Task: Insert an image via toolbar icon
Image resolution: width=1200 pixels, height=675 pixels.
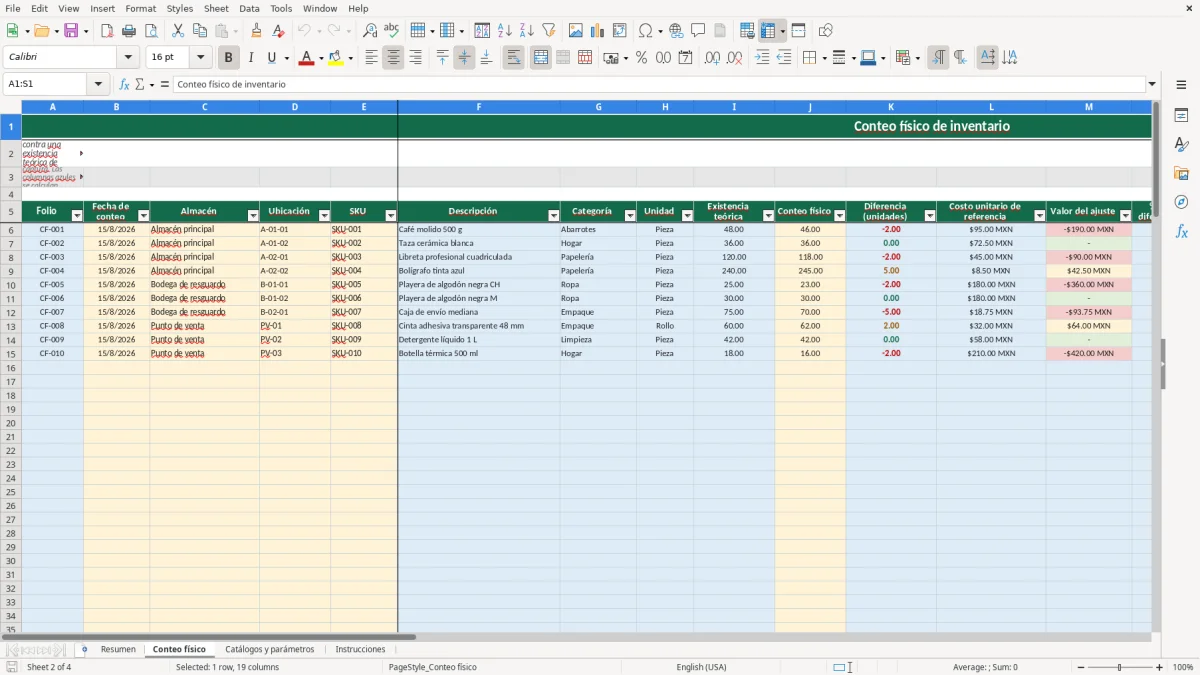Action: (x=576, y=31)
